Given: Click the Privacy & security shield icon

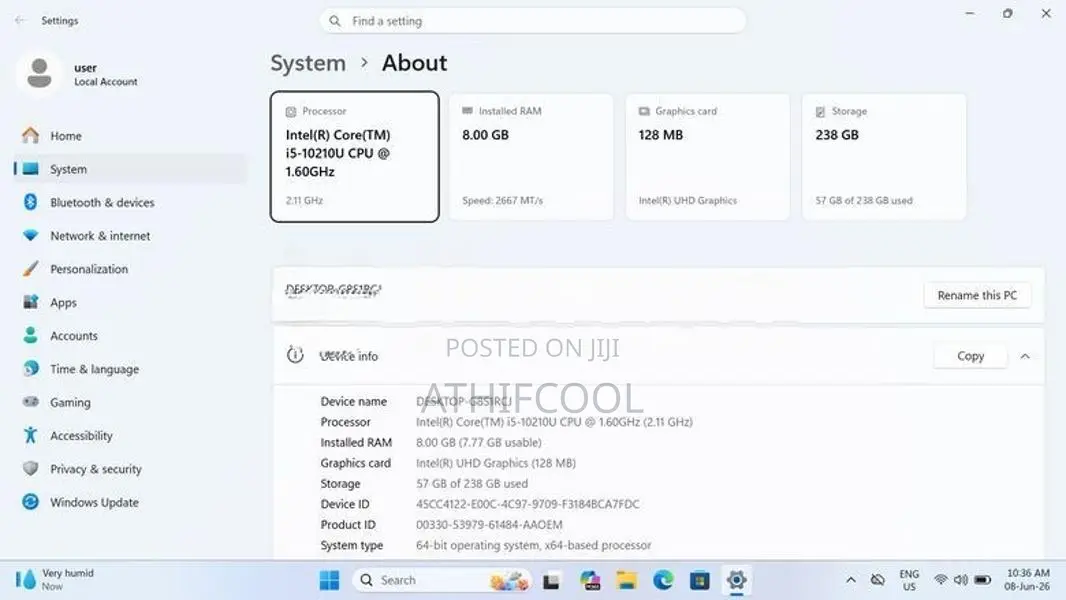Looking at the screenshot, I should tap(31, 468).
